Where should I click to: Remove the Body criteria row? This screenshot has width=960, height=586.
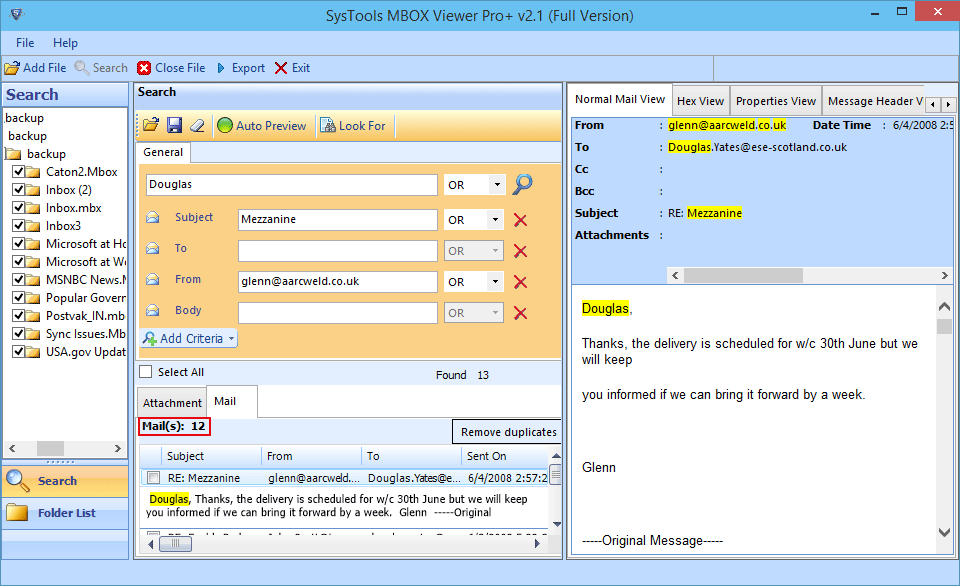pyautogui.click(x=520, y=313)
